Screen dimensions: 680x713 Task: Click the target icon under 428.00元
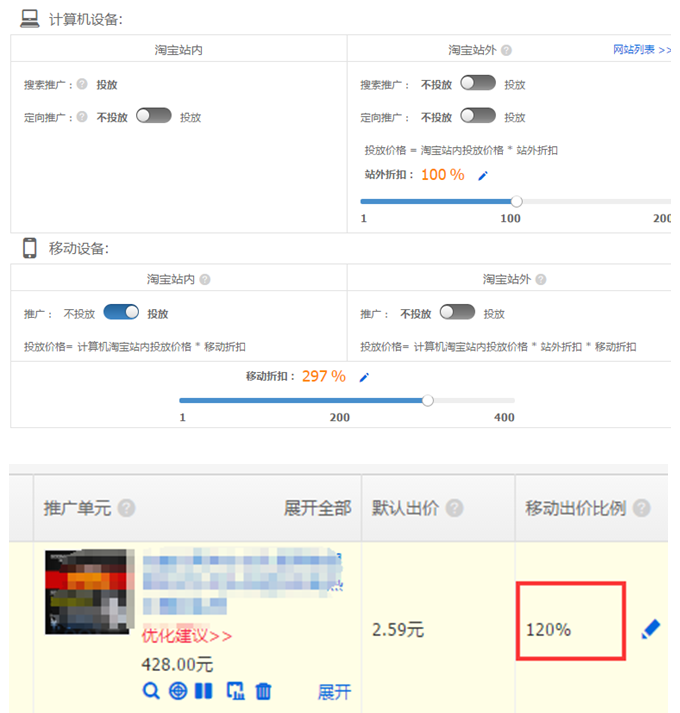(x=178, y=691)
